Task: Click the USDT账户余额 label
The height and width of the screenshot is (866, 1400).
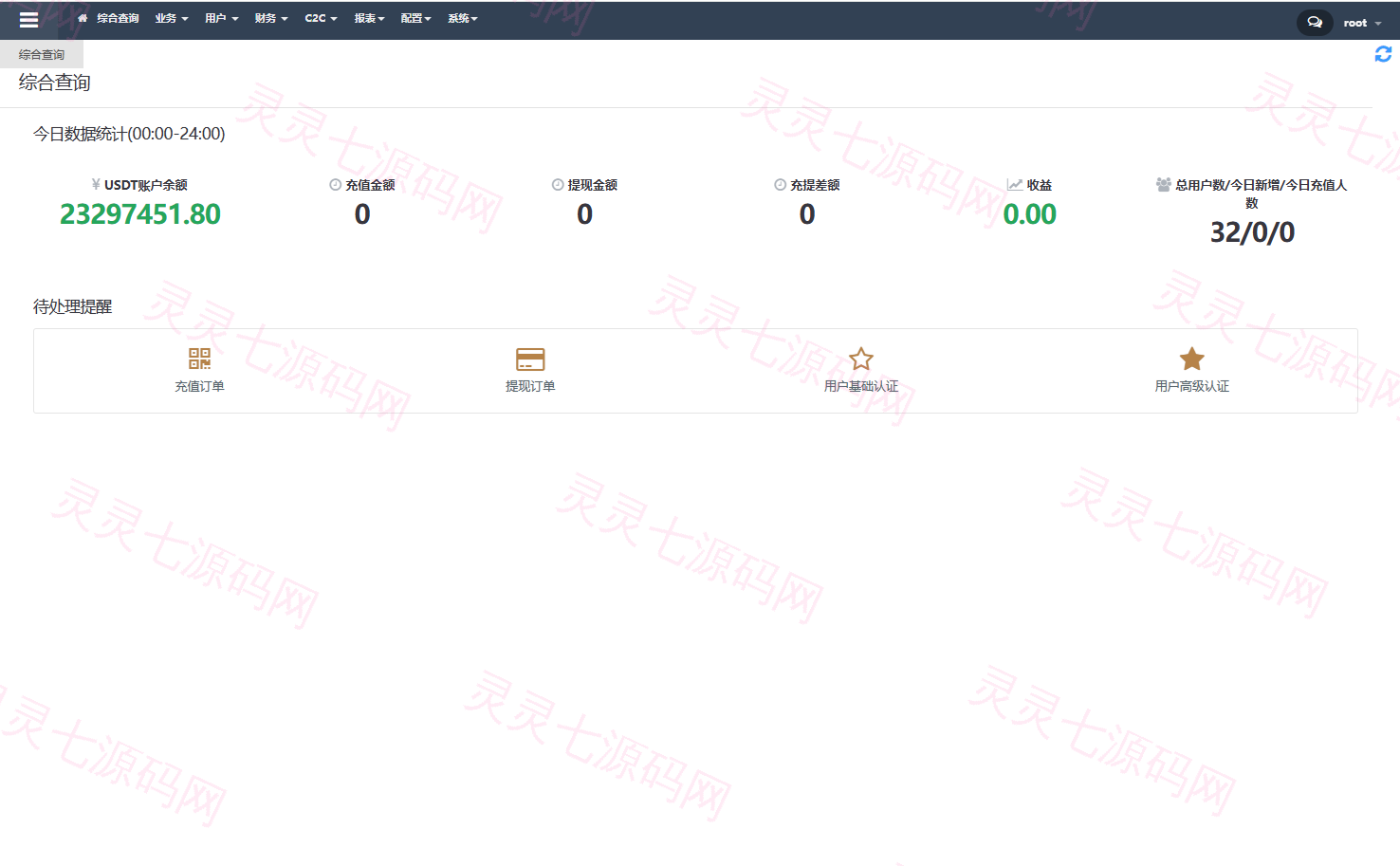Action: click(x=146, y=185)
